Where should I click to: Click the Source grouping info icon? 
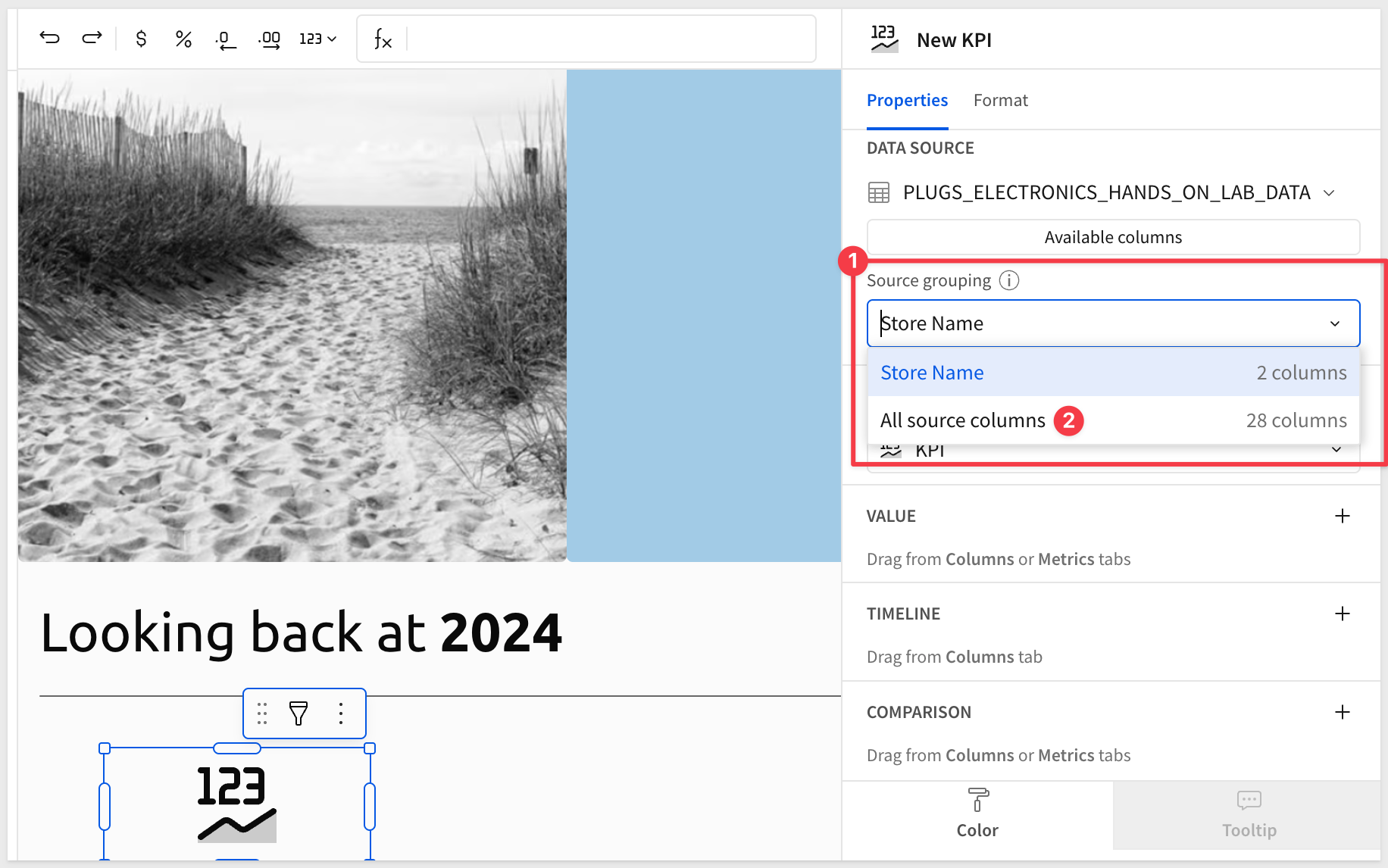pyautogui.click(x=1009, y=280)
